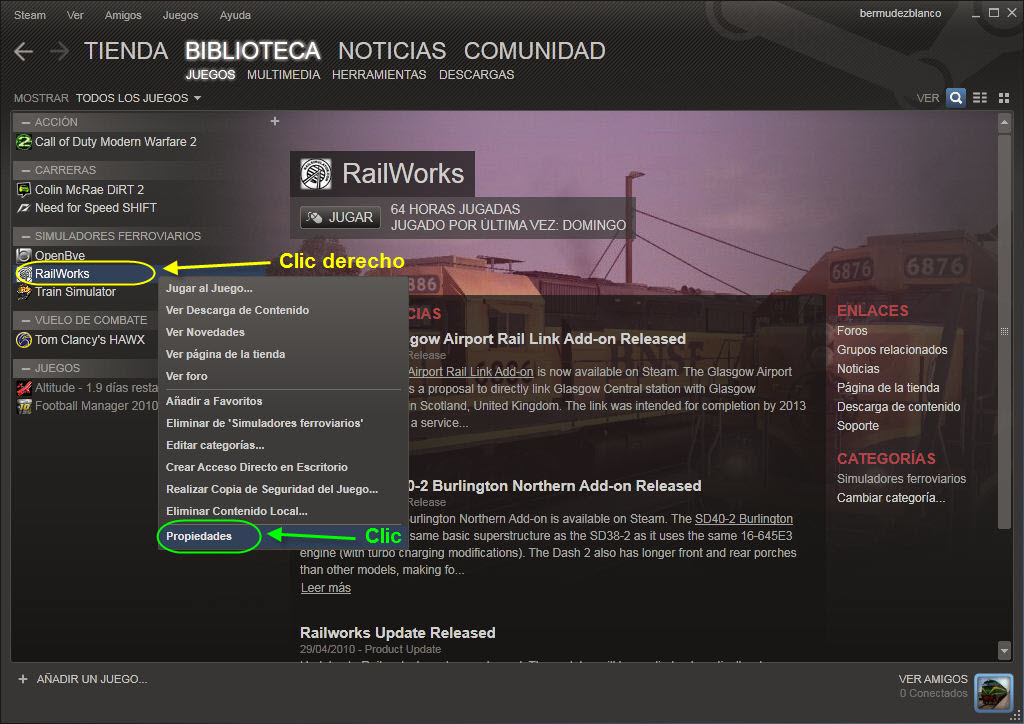1024x724 pixels.
Task: Open the TODOS LOS JUEGOS filter dropdown
Action: pyautogui.click(x=138, y=98)
